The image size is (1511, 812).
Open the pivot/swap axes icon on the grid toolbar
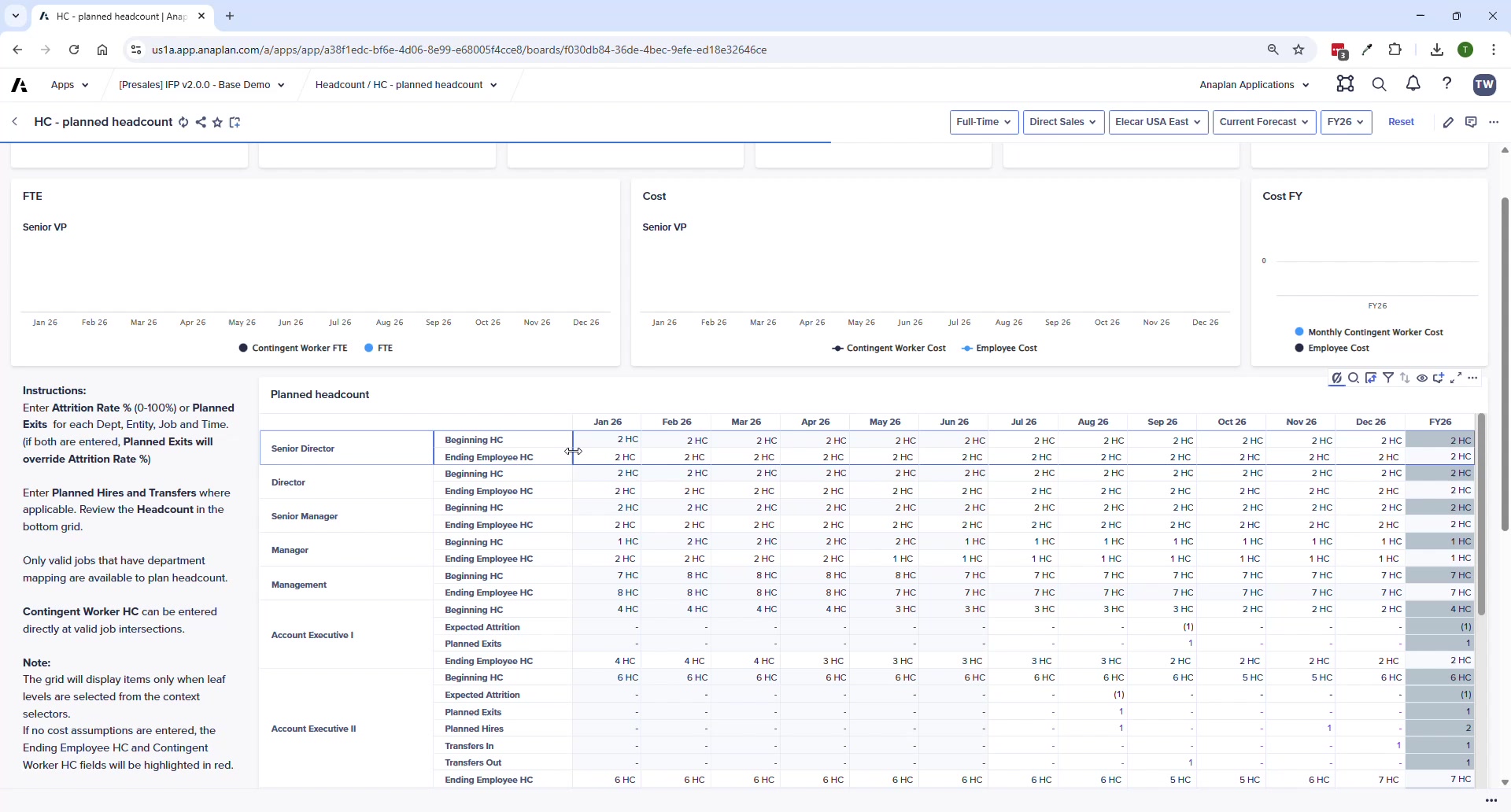click(1371, 378)
